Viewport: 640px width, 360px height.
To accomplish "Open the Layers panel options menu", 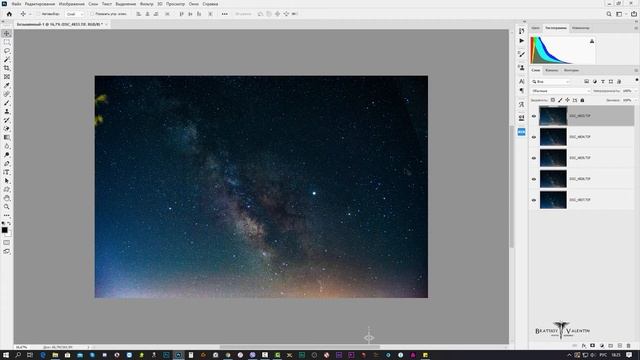I will coord(636,71).
